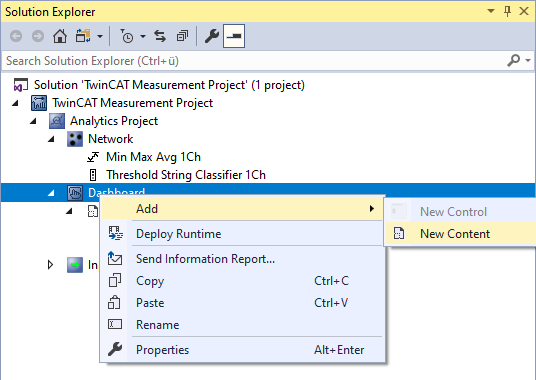This screenshot has height=380, width=536.
Task: Click the Pending Changes Filter clock icon
Action: tap(127, 36)
